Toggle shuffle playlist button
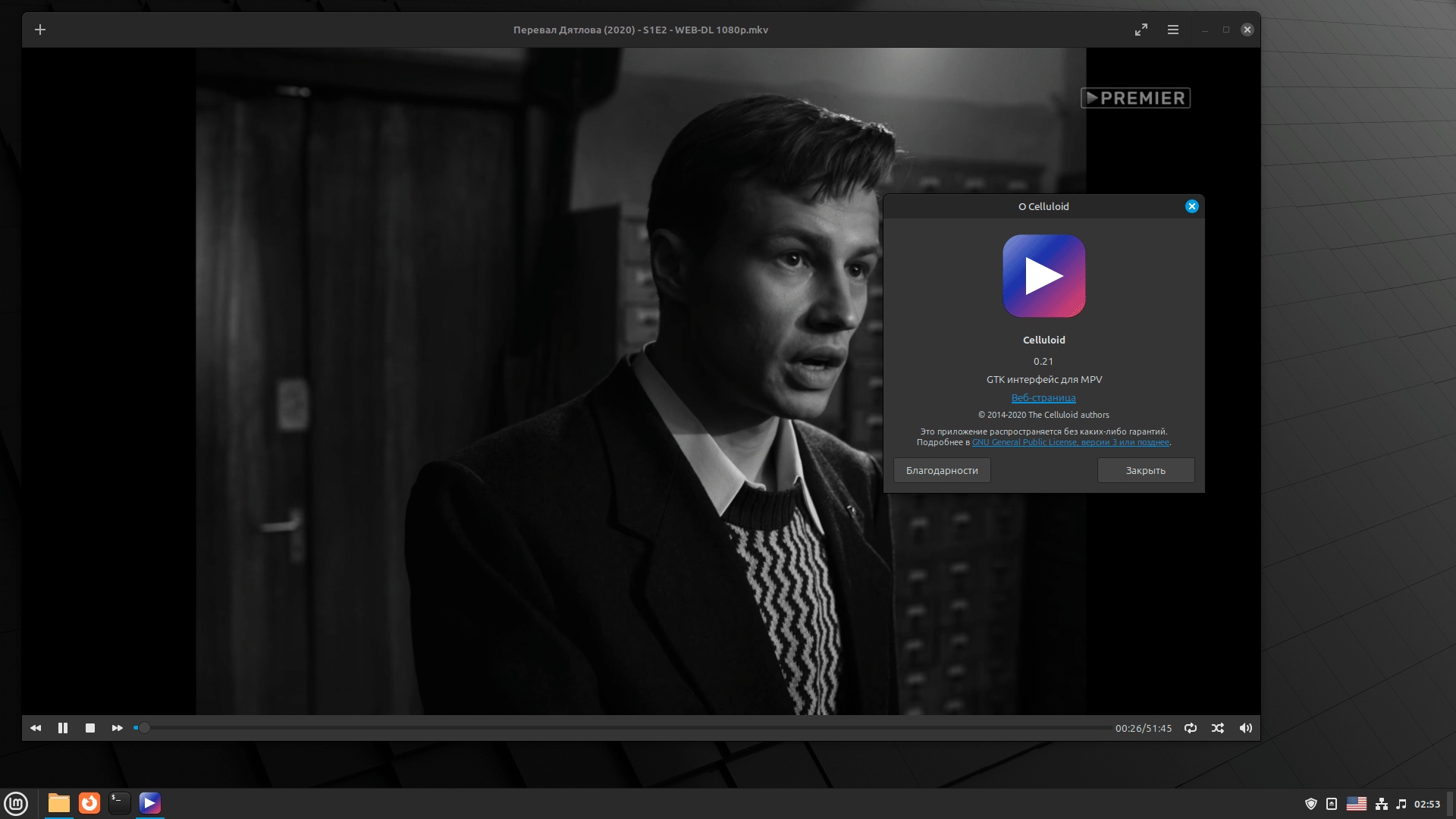Viewport: 1456px width, 819px height. (1218, 728)
